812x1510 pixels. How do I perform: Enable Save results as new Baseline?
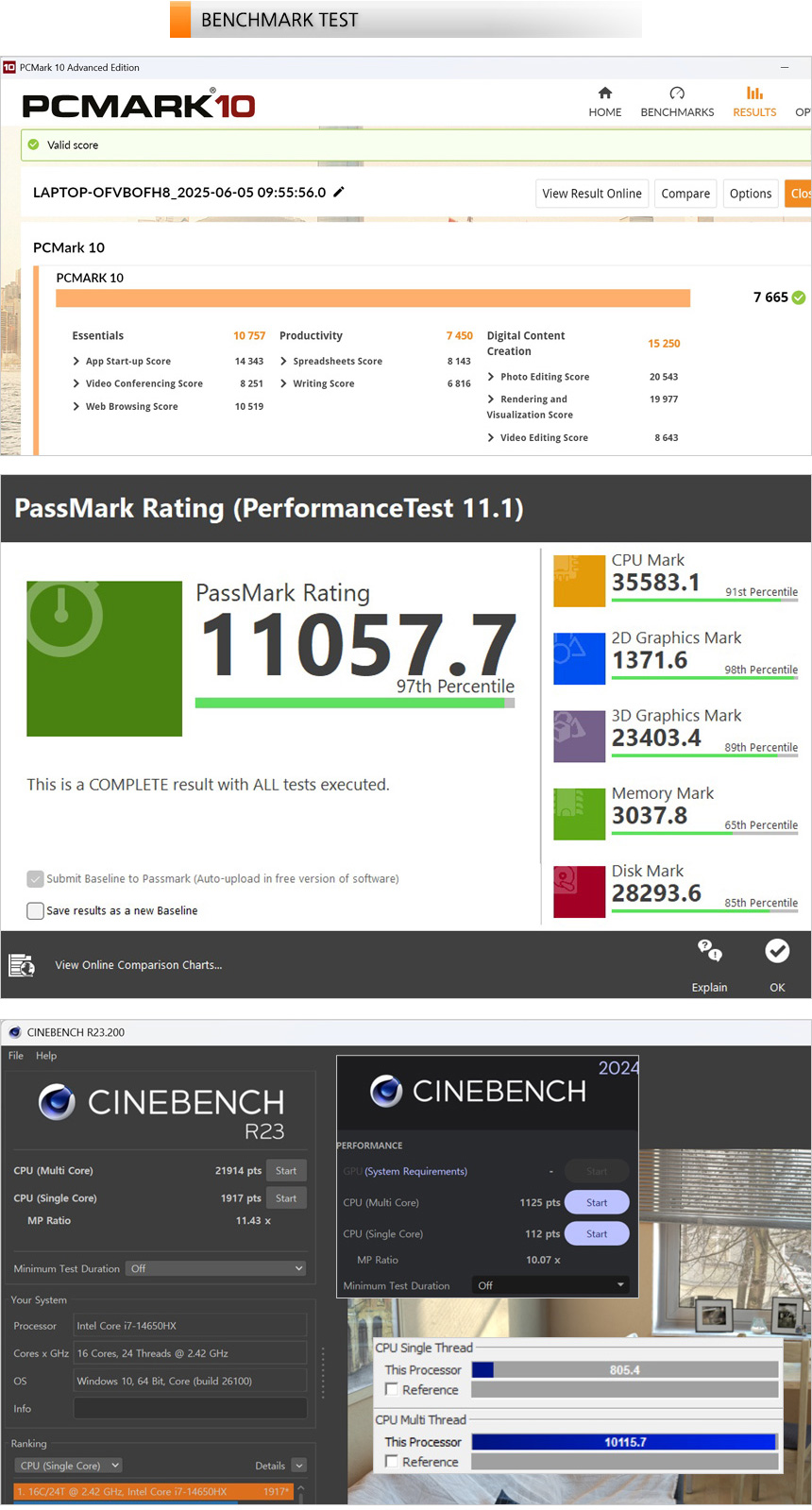(36, 911)
